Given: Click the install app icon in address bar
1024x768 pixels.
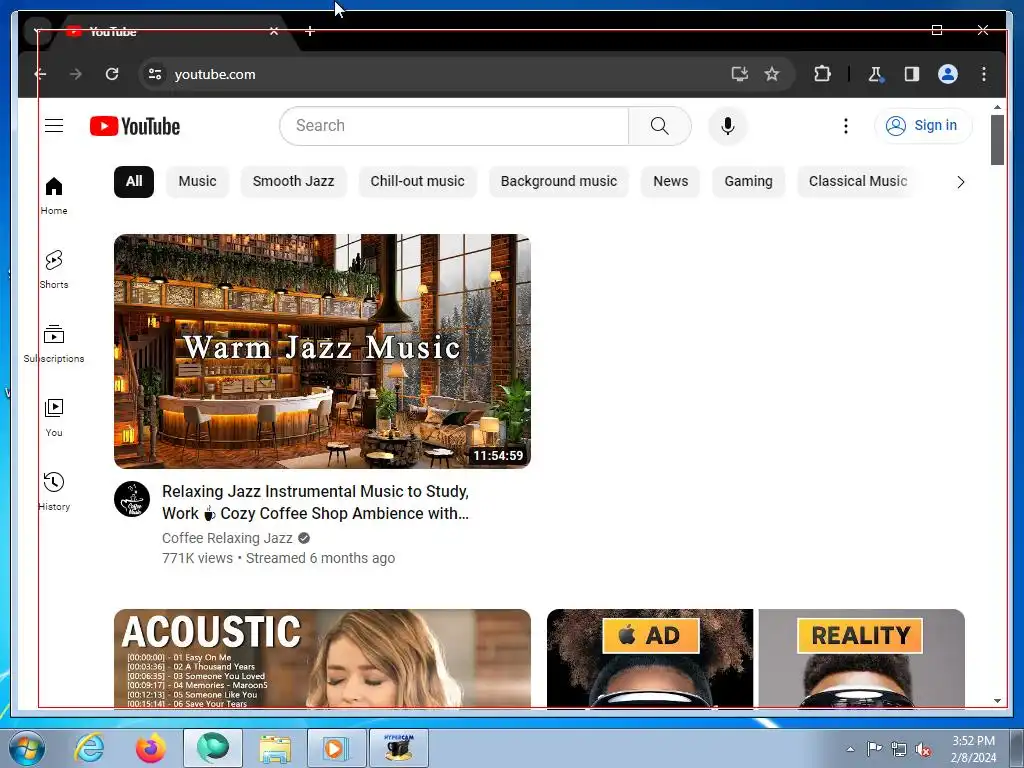Looking at the screenshot, I should [739, 74].
